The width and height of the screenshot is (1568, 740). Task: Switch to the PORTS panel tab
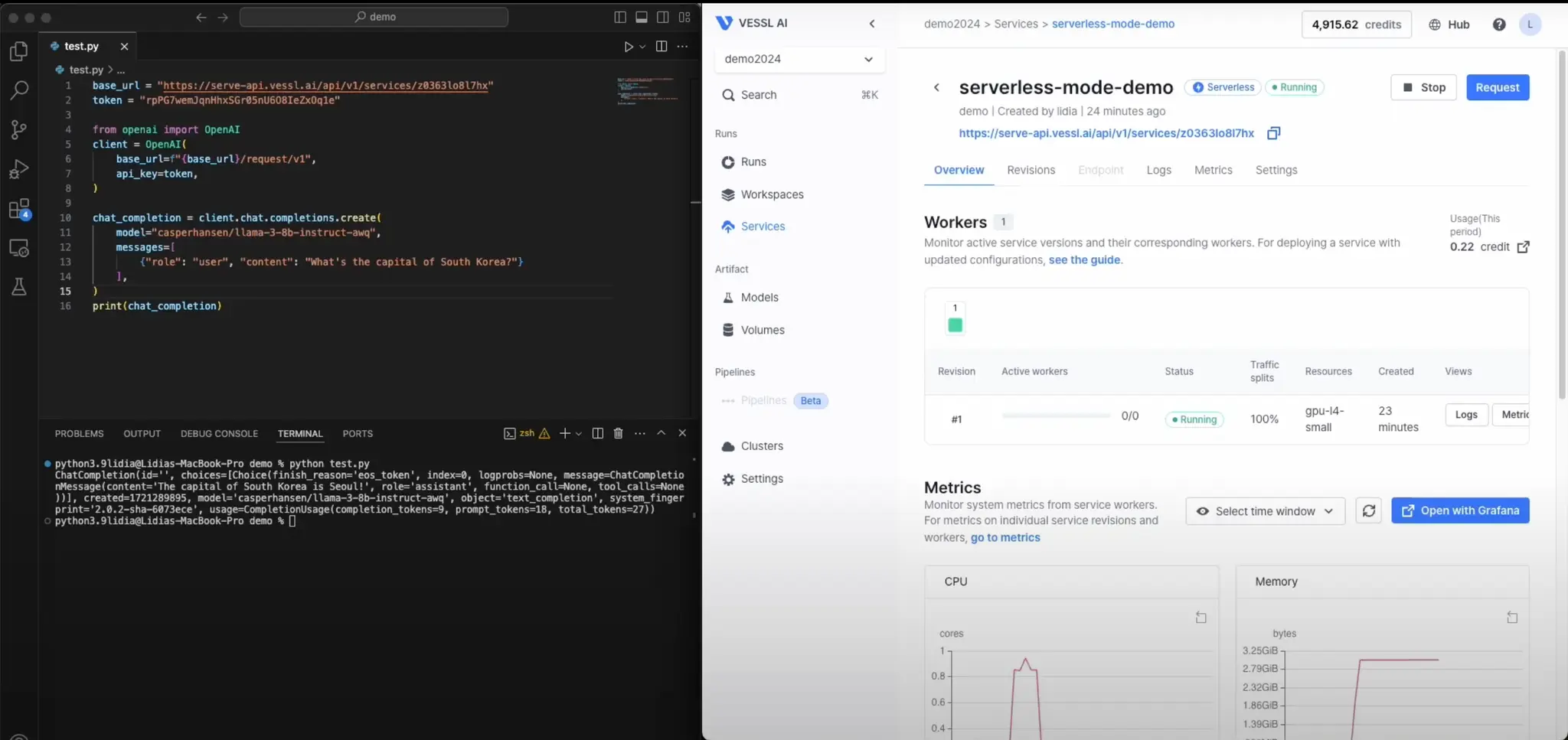tap(358, 433)
